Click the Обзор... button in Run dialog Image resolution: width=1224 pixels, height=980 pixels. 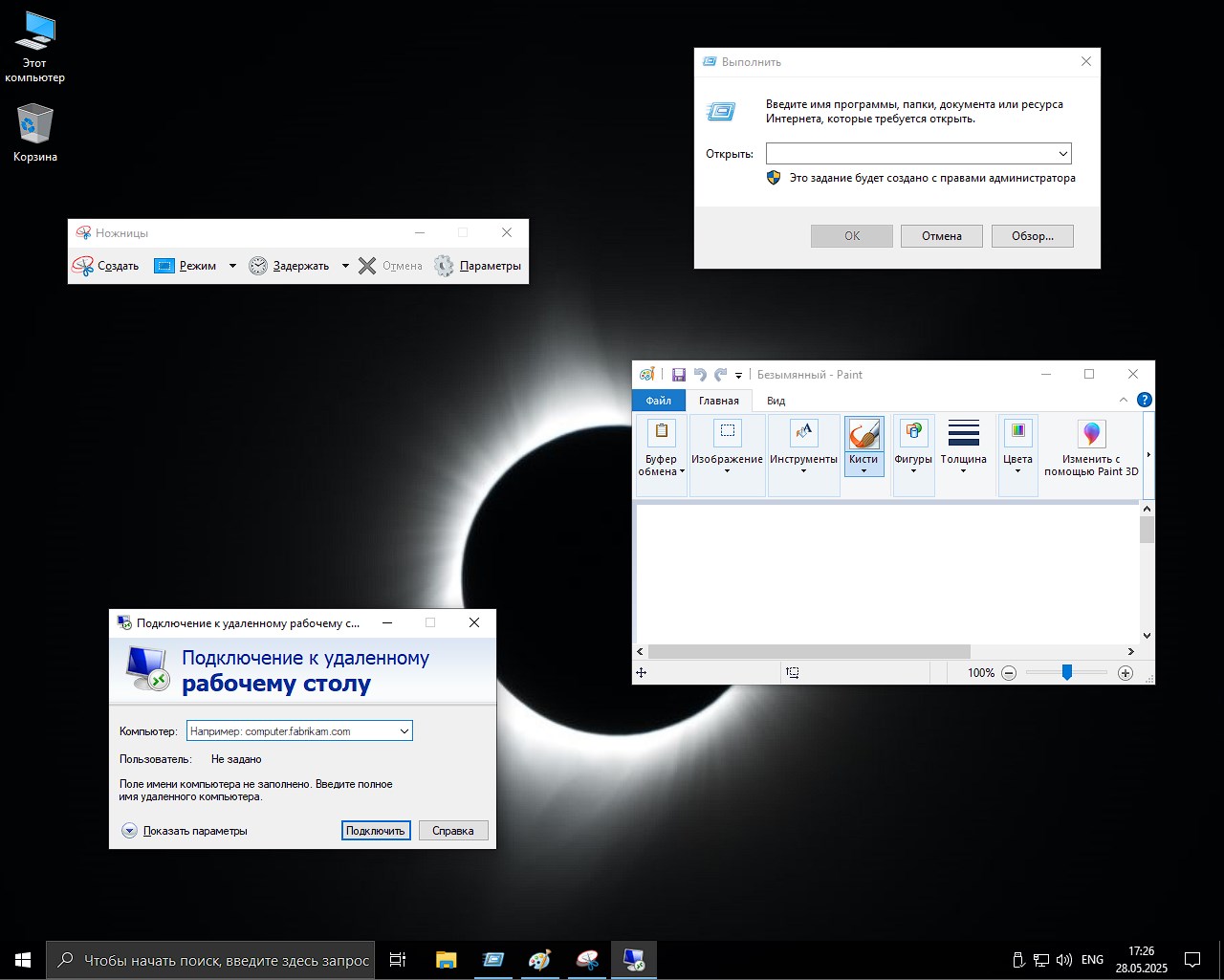tap(1032, 236)
